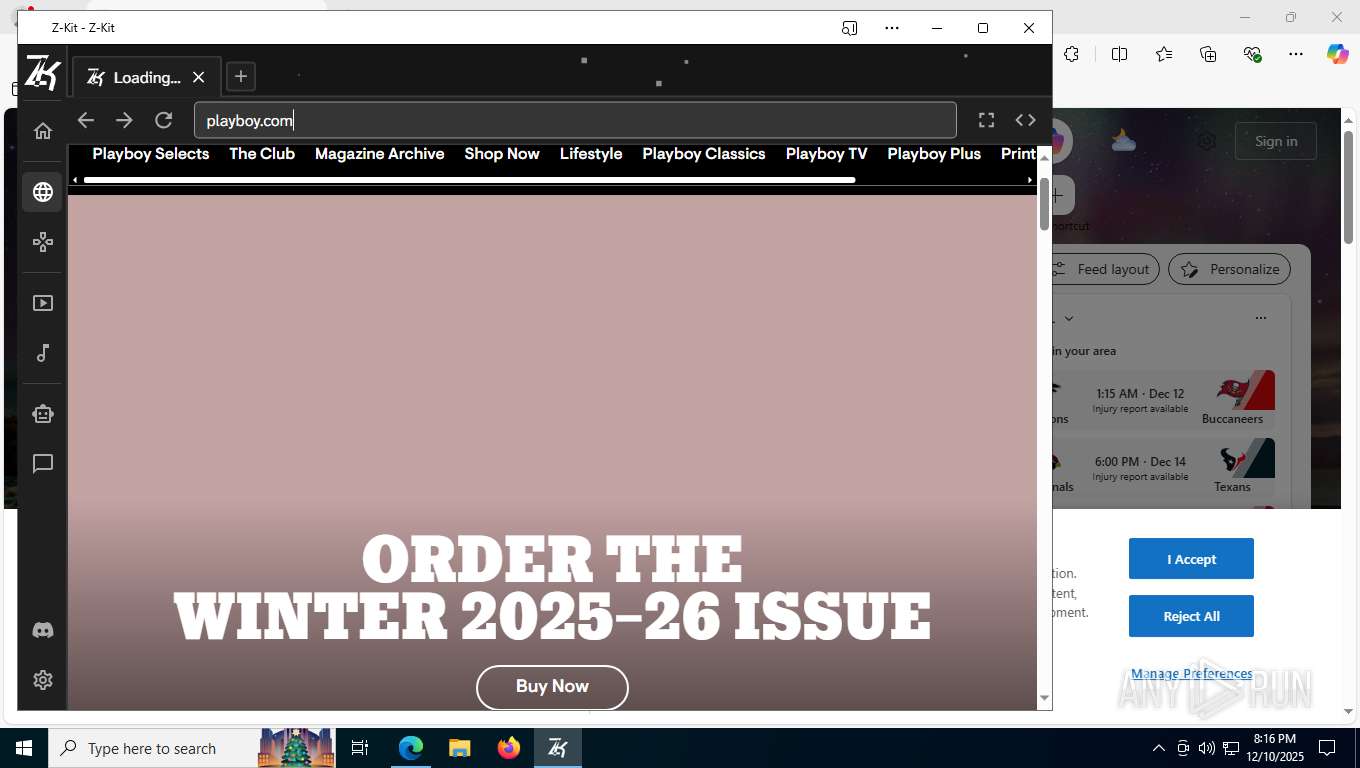Open Copilot icon in Edge

point(1338,54)
